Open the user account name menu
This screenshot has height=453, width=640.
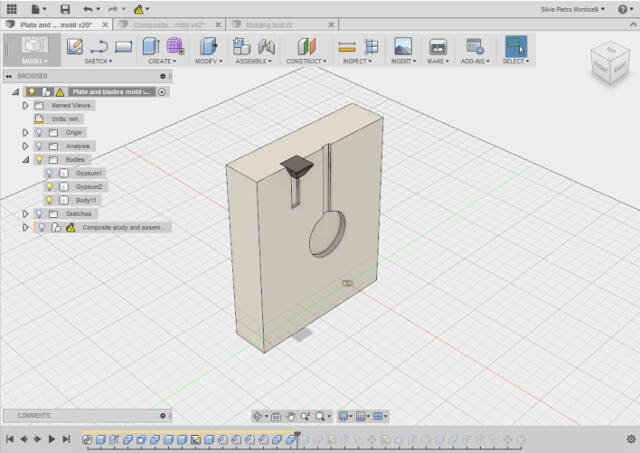coord(572,9)
